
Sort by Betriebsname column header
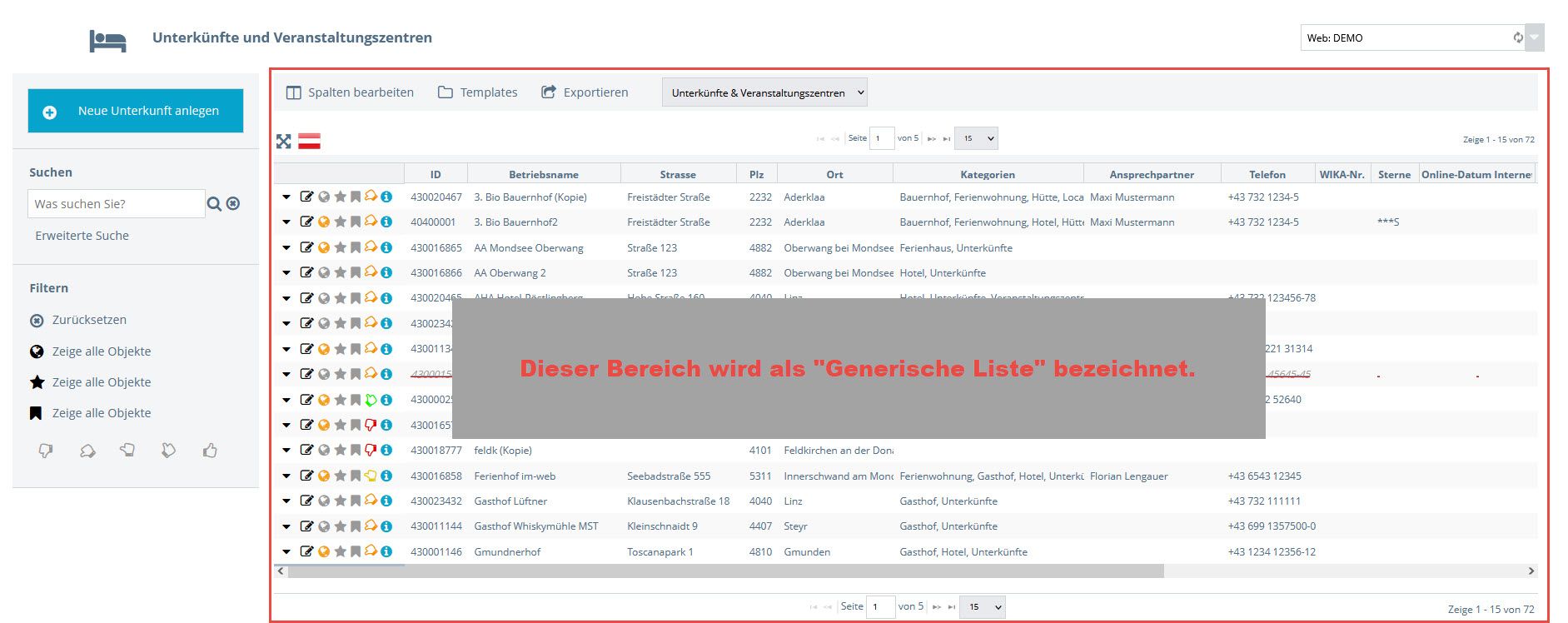click(544, 174)
